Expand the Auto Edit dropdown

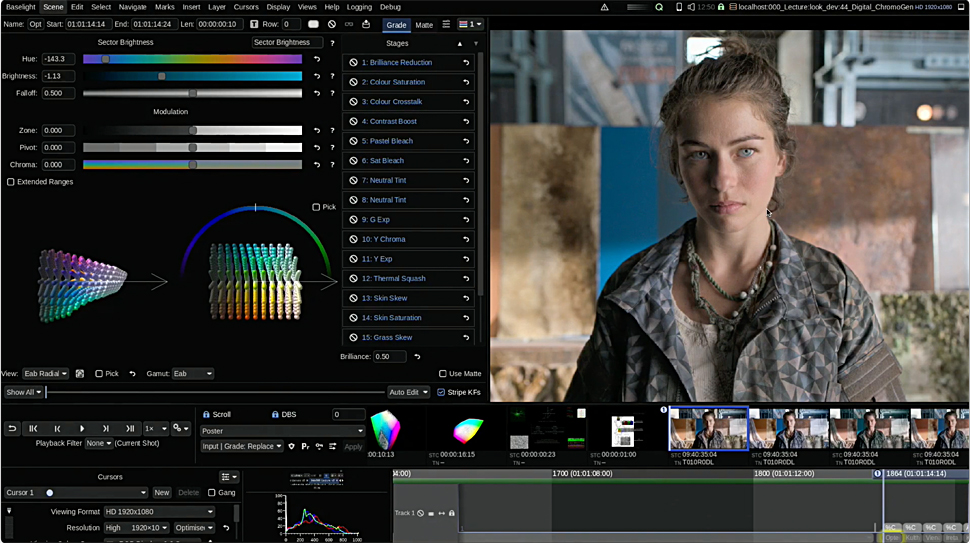pyautogui.click(x=409, y=392)
